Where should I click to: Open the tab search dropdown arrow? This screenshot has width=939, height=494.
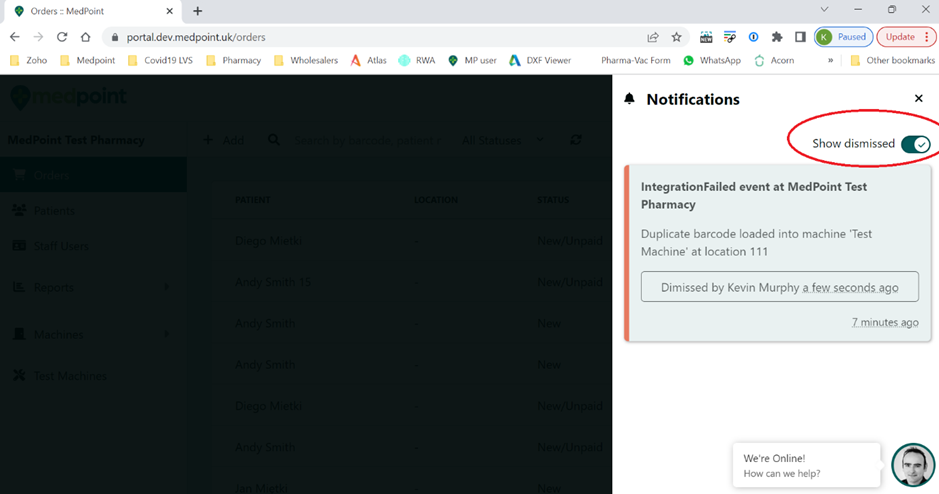[x=825, y=10]
